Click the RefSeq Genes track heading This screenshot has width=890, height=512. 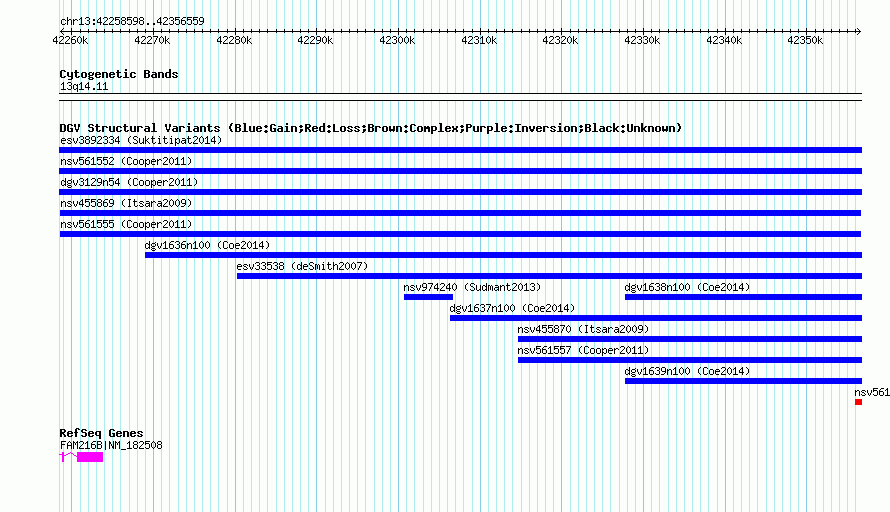[102, 433]
